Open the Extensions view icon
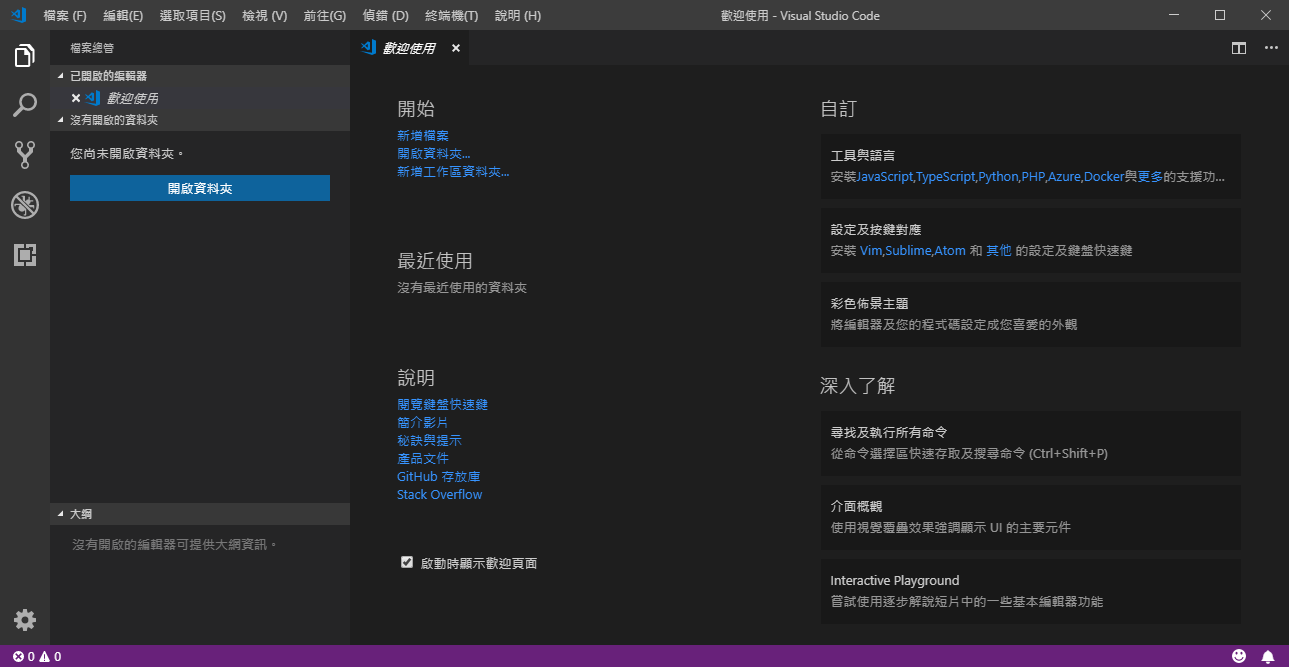 25,255
